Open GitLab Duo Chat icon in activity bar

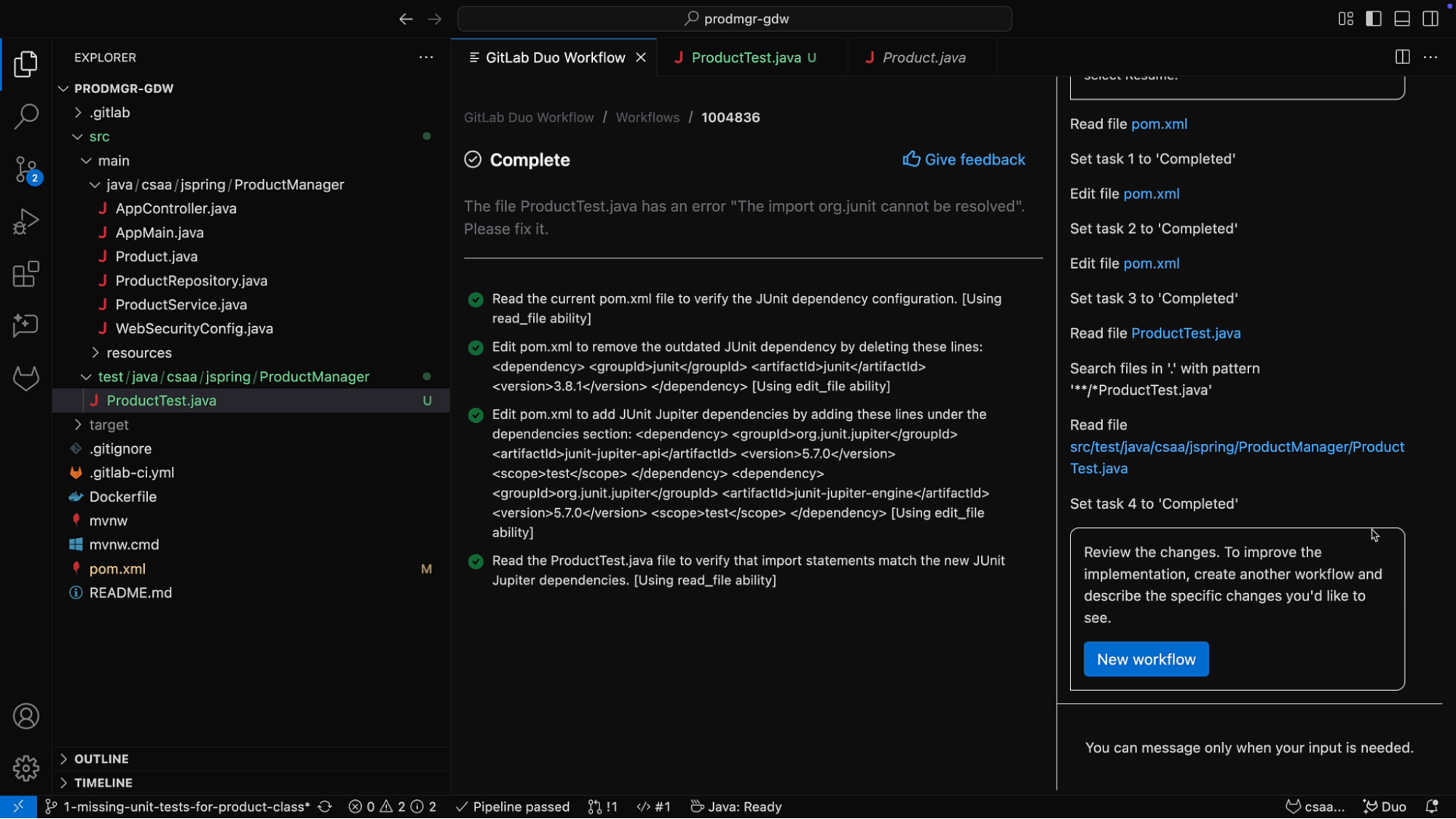pos(25,325)
